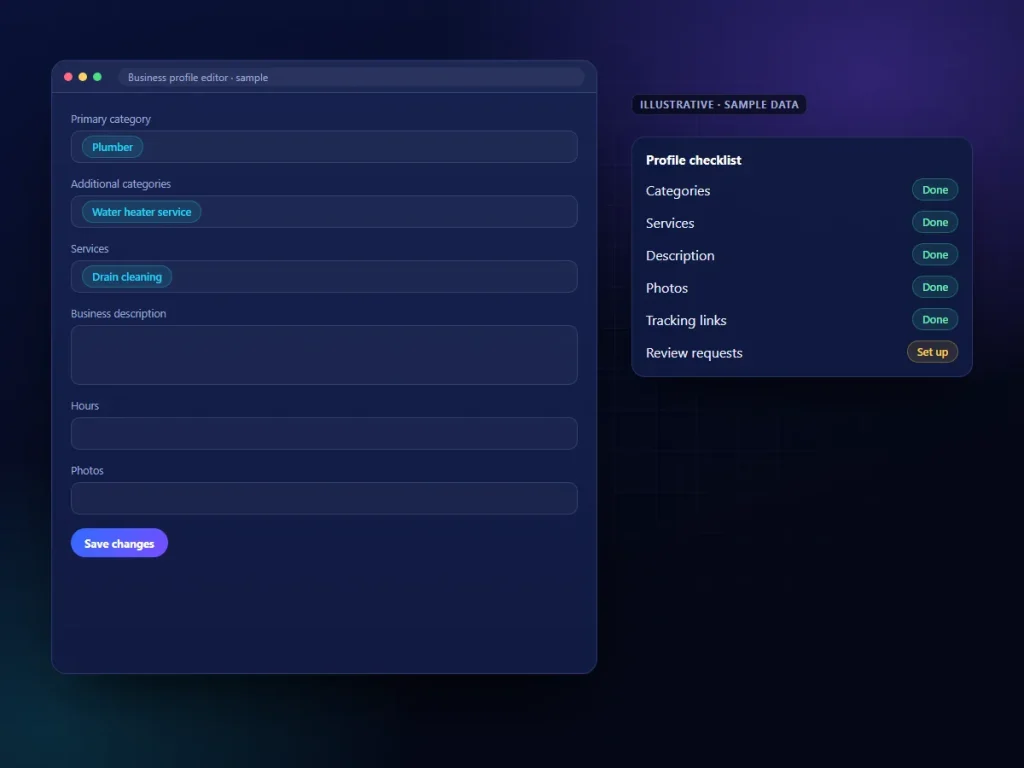This screenshot has height=768, width=1024.
Task: Click the Hours label
Action: point(85,406)
